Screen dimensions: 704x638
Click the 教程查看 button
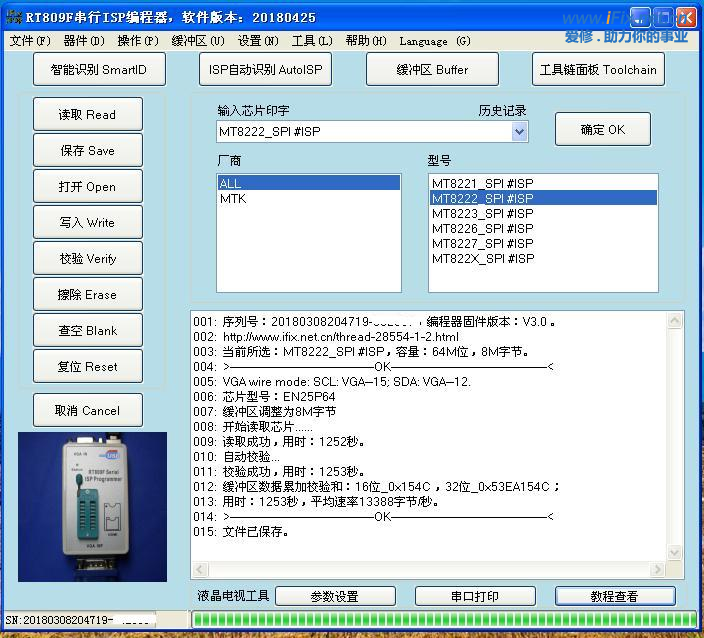point(615,596)
